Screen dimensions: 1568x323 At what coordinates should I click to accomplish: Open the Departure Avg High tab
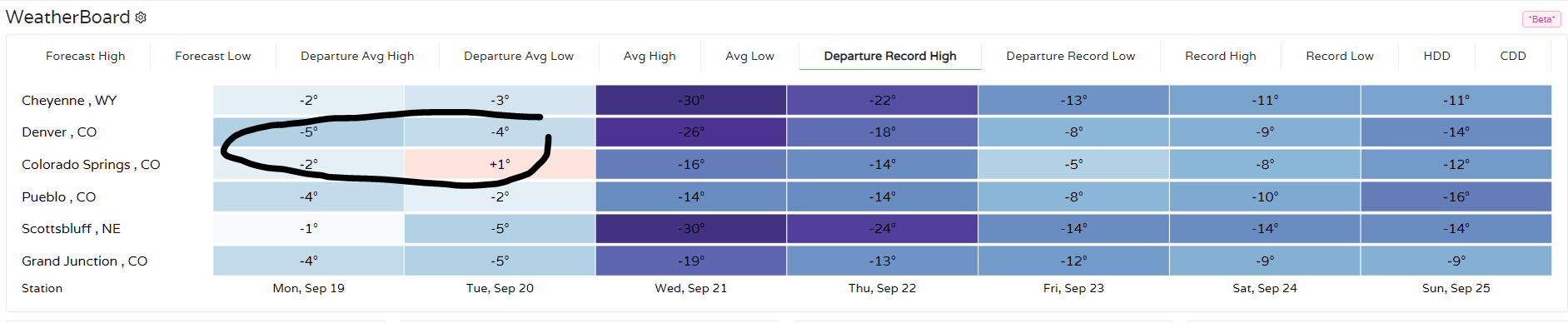pos(357,56)
